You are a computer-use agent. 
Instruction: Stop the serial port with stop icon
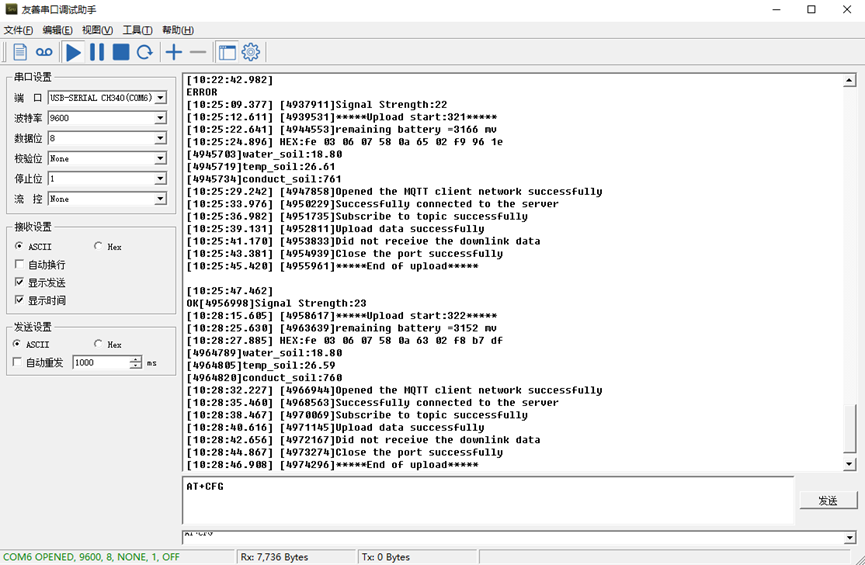pos(121,52)
